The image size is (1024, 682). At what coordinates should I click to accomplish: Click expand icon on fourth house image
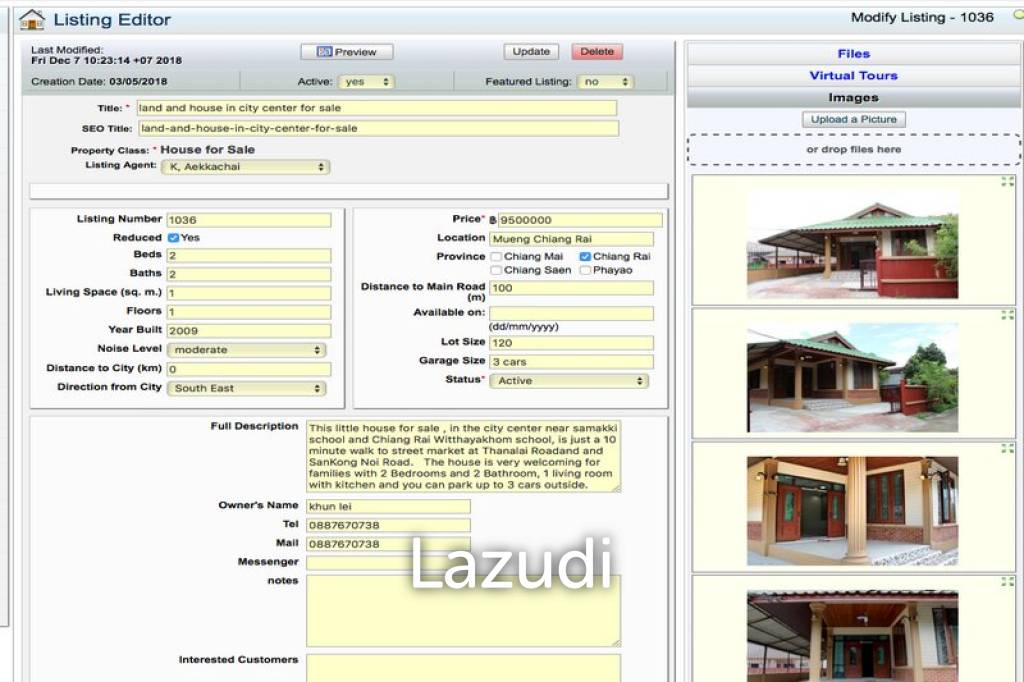point(1007,581)
